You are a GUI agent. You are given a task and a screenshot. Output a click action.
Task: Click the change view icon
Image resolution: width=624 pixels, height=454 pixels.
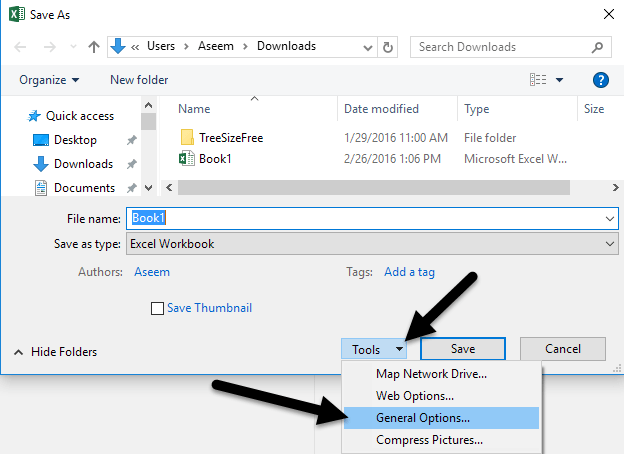(x=538, y=80)
